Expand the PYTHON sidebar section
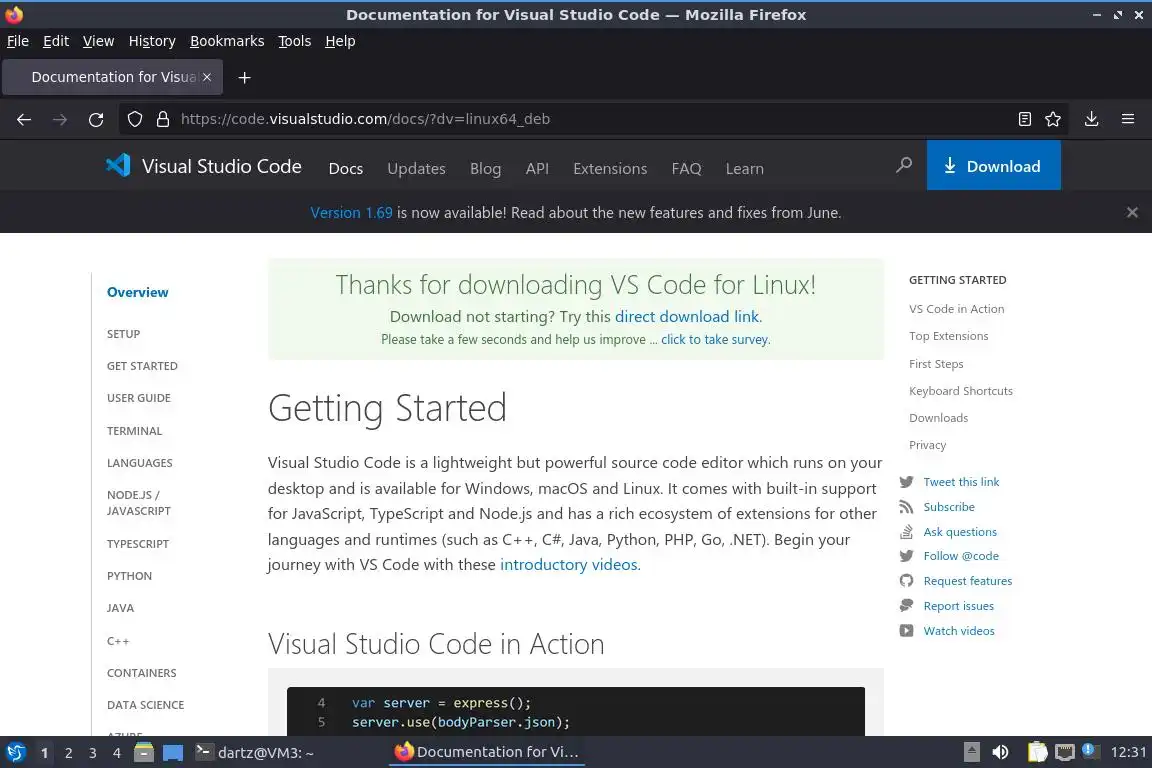 [x=129, y=575]
